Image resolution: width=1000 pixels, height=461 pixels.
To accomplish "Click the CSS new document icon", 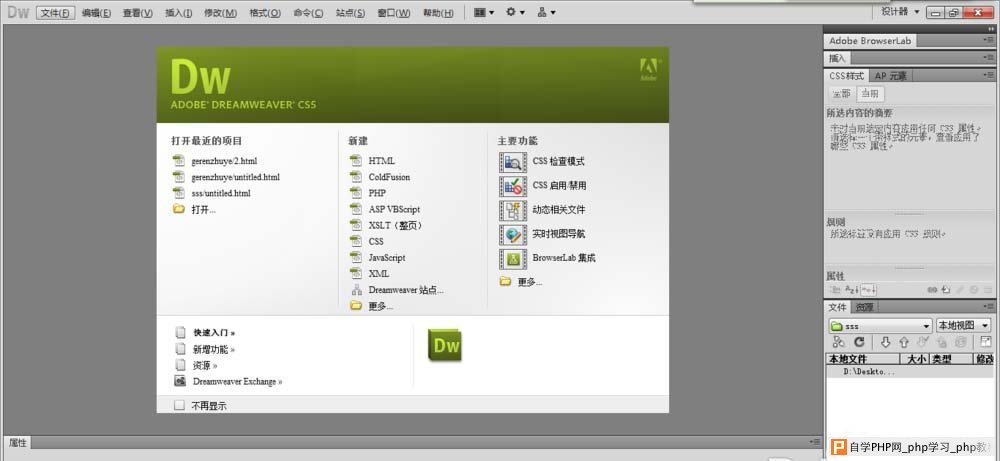I will [356, 241].
